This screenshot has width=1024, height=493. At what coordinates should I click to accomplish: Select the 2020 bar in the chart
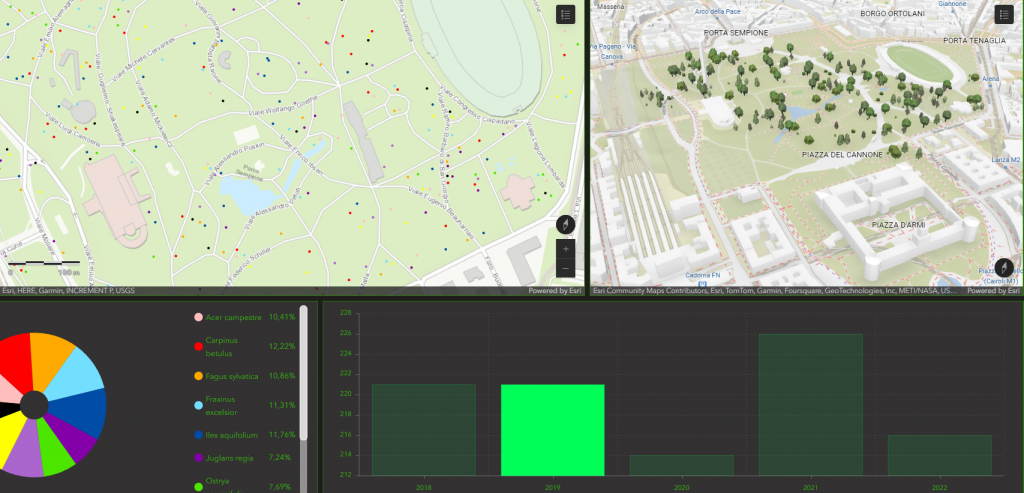click(x=682, y=465)
